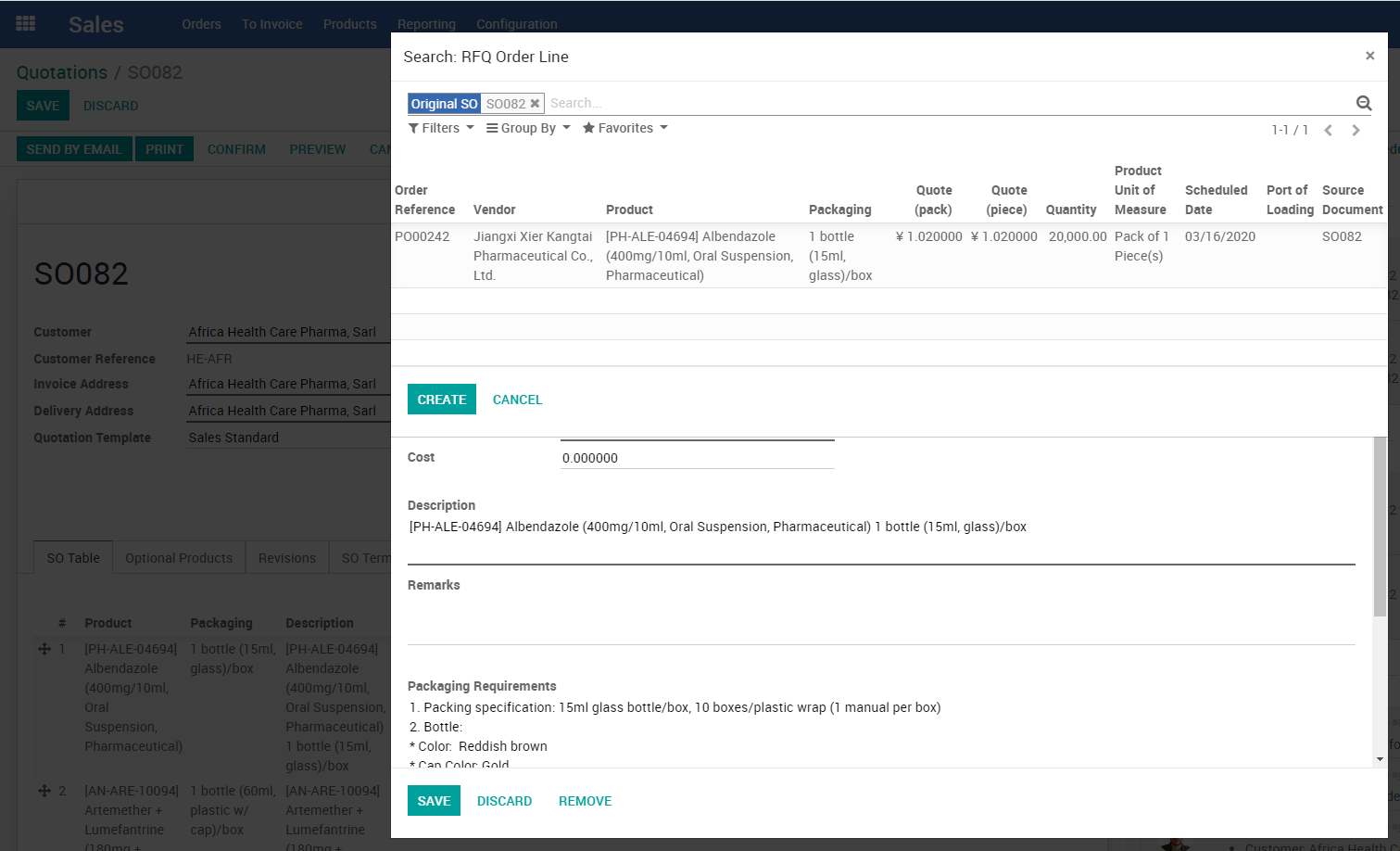Click the Create button in search dialog
The height and width of the screenshot is (851, 1400).
pyautogui.click(x=442, y=400)
